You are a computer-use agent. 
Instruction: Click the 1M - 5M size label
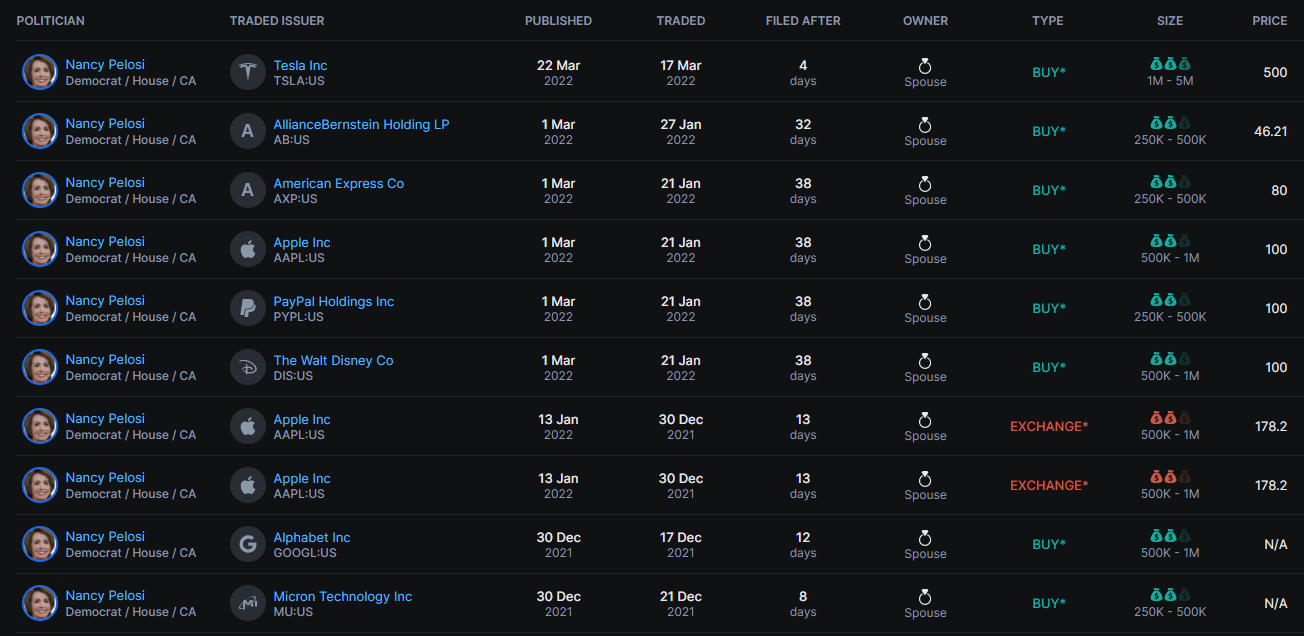point(1170,81)
